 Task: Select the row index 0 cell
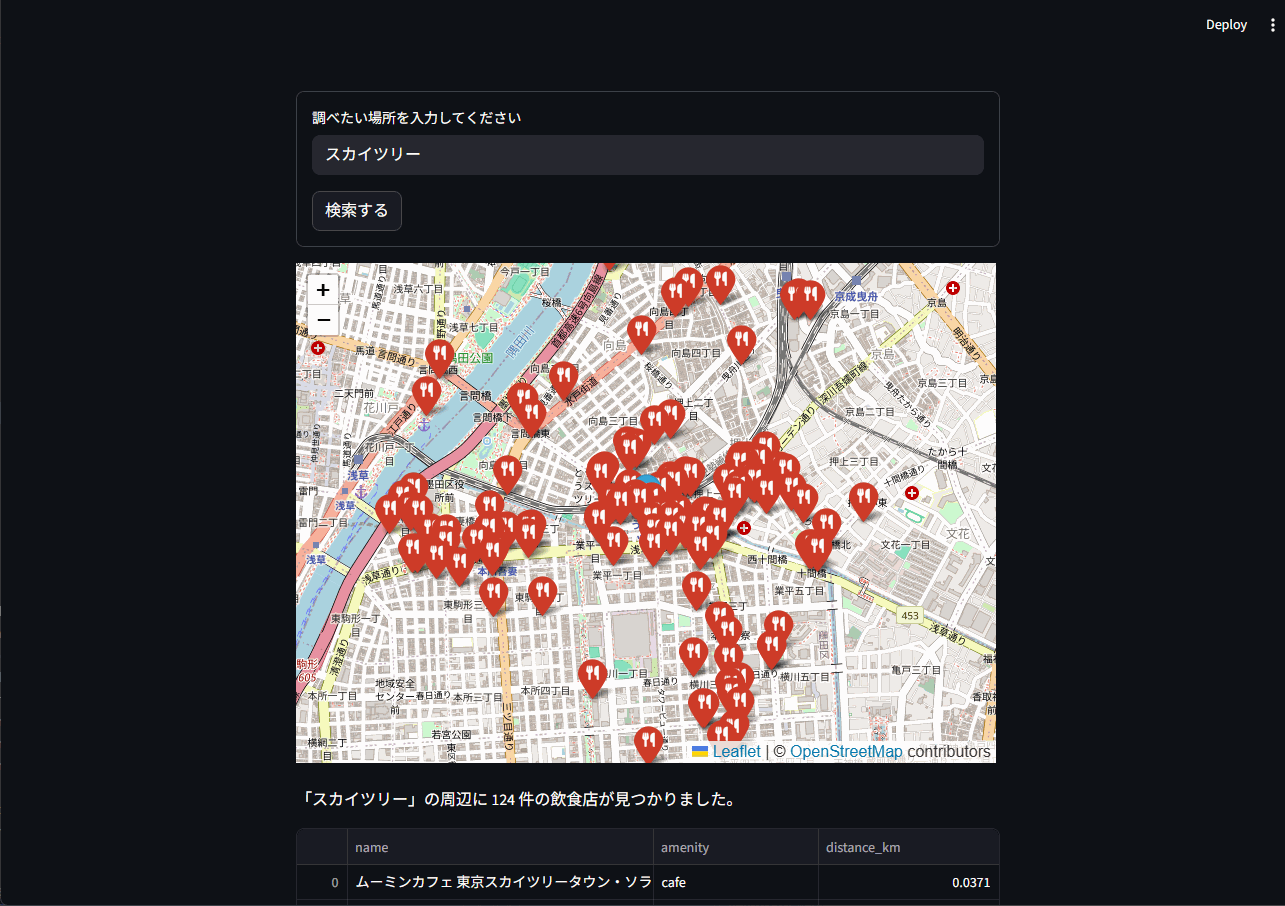pos(322,883)
